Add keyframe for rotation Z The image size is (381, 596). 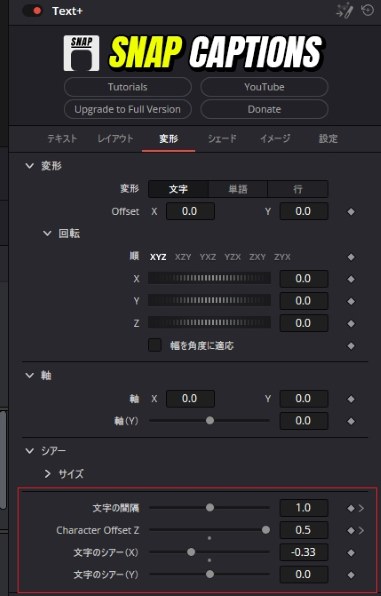[x=351, y=323]
